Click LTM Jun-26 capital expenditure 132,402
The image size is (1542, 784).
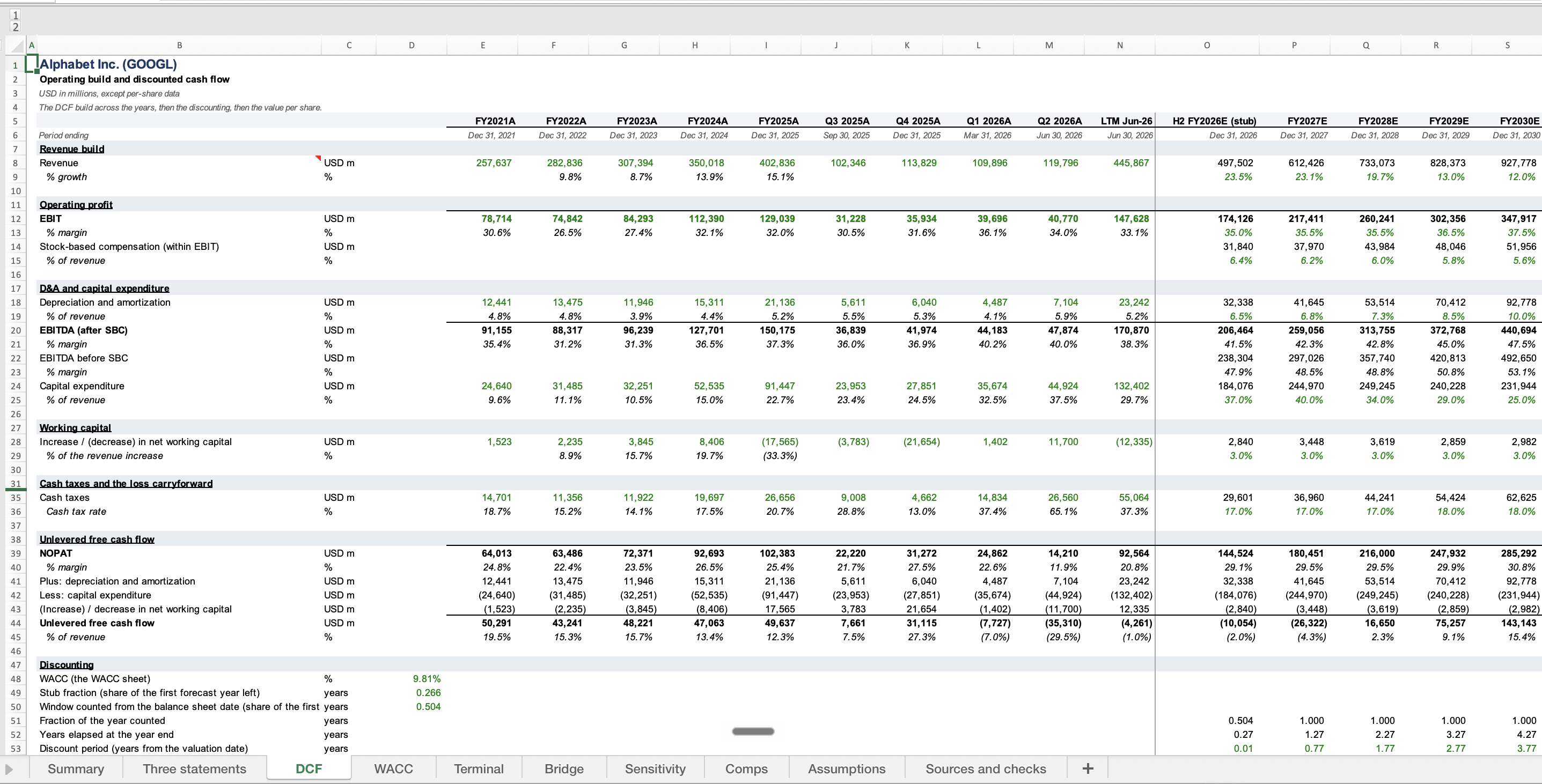(1131, 386)
